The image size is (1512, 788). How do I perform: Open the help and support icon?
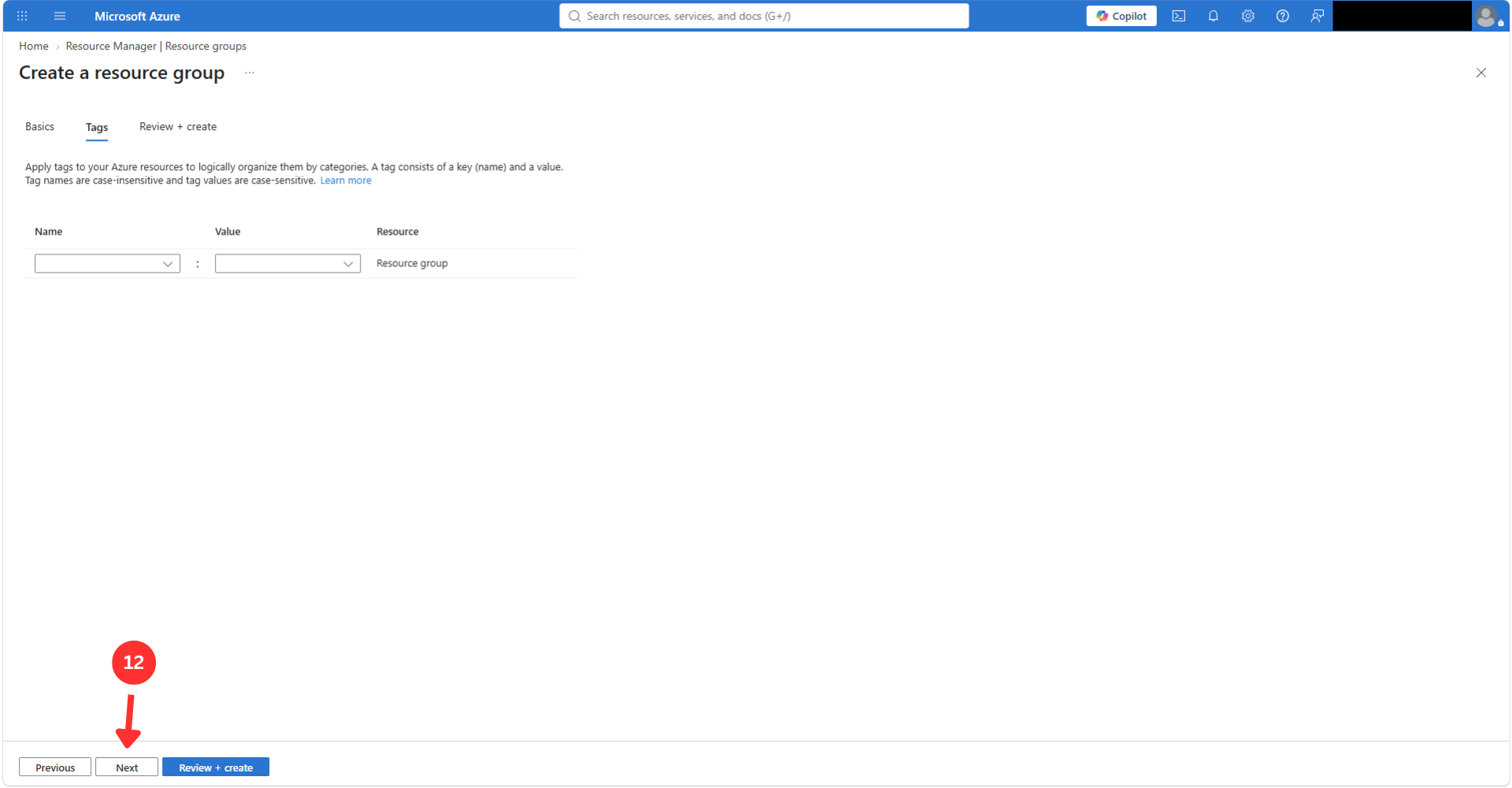(1283, 16)
